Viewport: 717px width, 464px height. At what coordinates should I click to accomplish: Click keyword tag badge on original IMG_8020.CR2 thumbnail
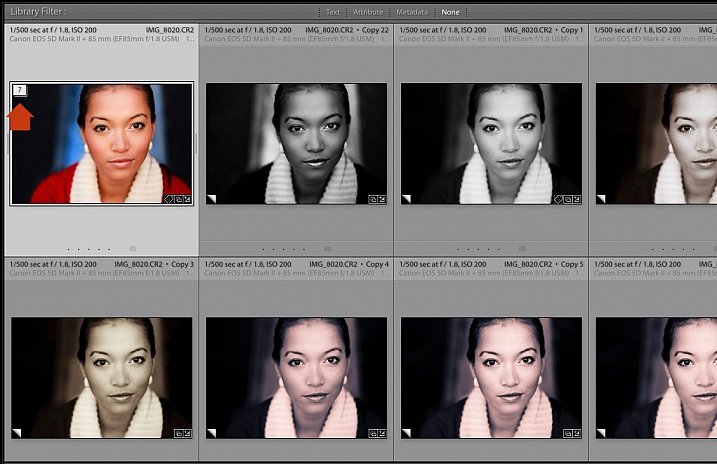coord(169,199)
